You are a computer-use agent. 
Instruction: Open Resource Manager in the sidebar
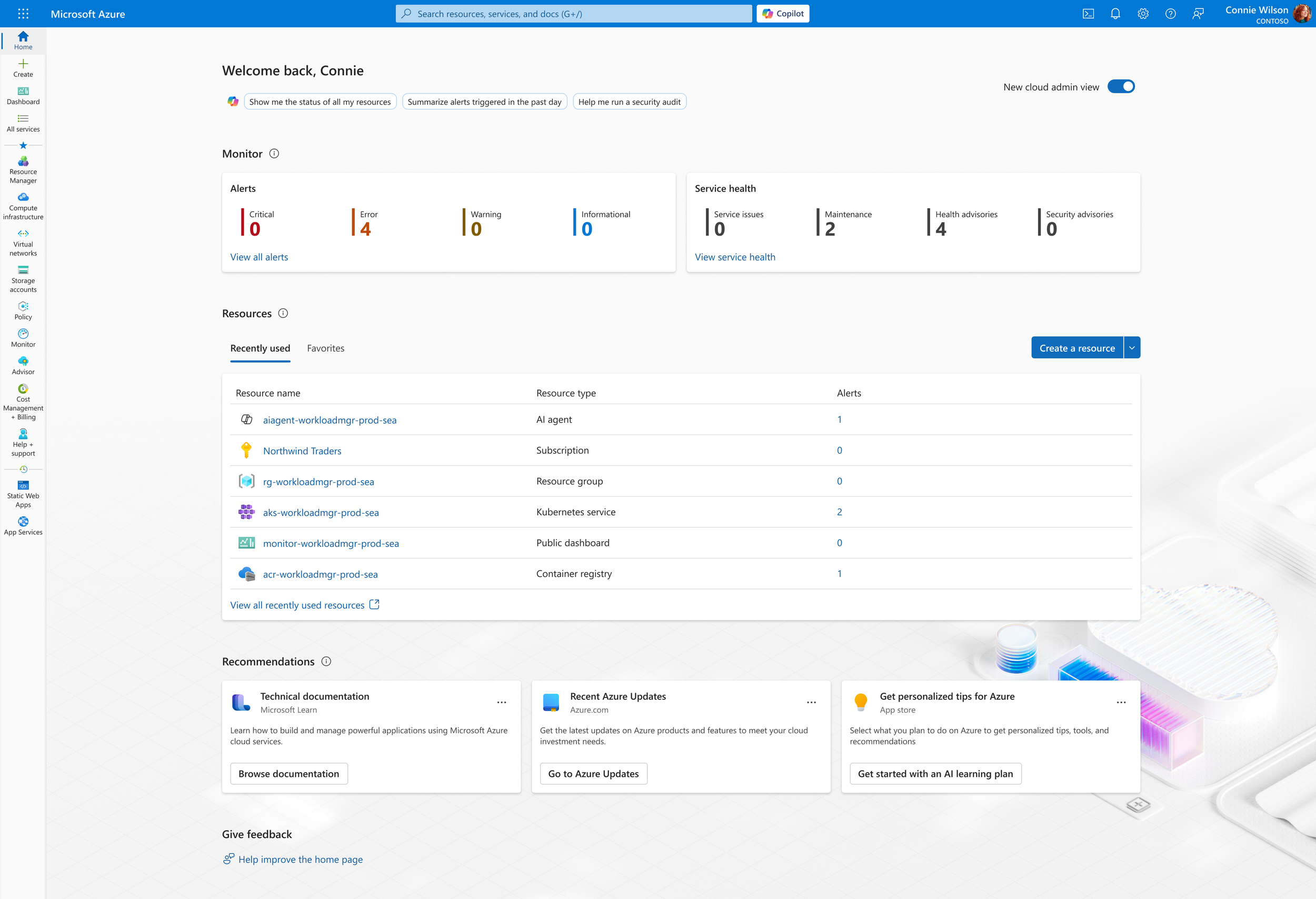pyautogui.click(x=23, y=170)
